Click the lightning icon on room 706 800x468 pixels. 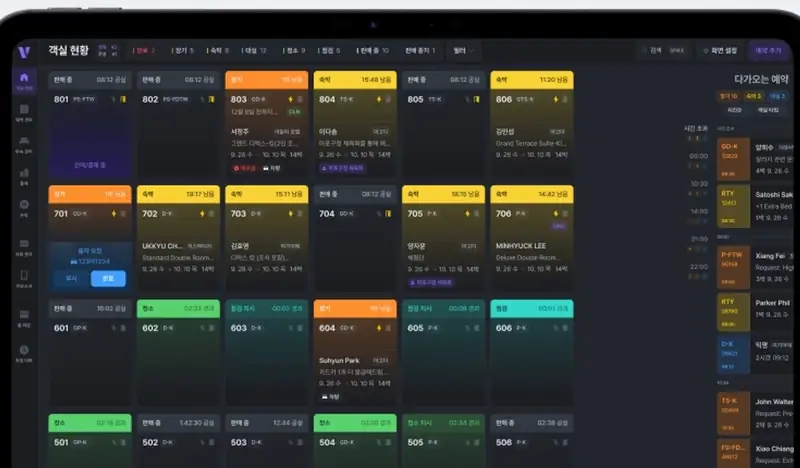point(556,213)
